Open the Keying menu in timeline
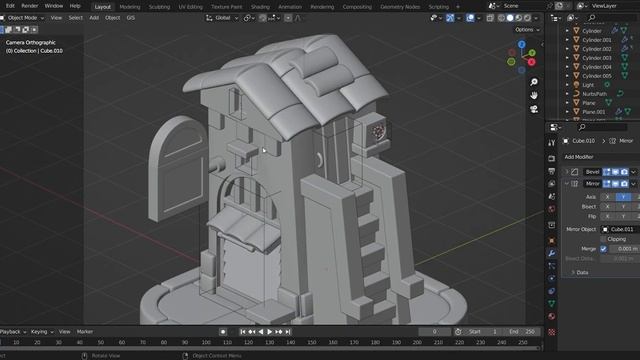The height and width of the screenshot is (360, 640). [x=41, y=332]
